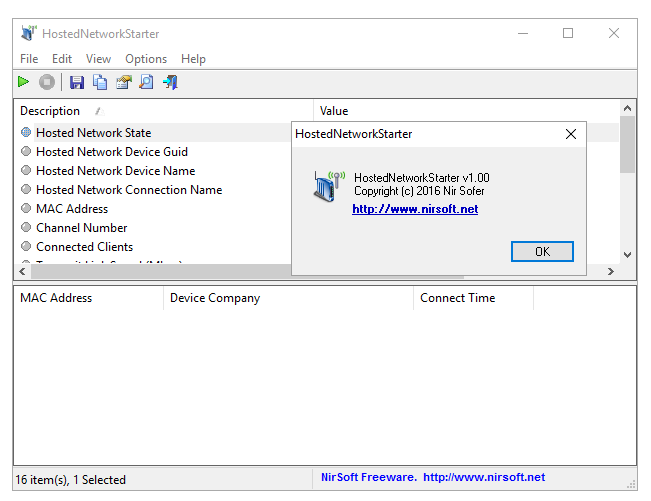Sort by Connect Time column header

point(473,298)
